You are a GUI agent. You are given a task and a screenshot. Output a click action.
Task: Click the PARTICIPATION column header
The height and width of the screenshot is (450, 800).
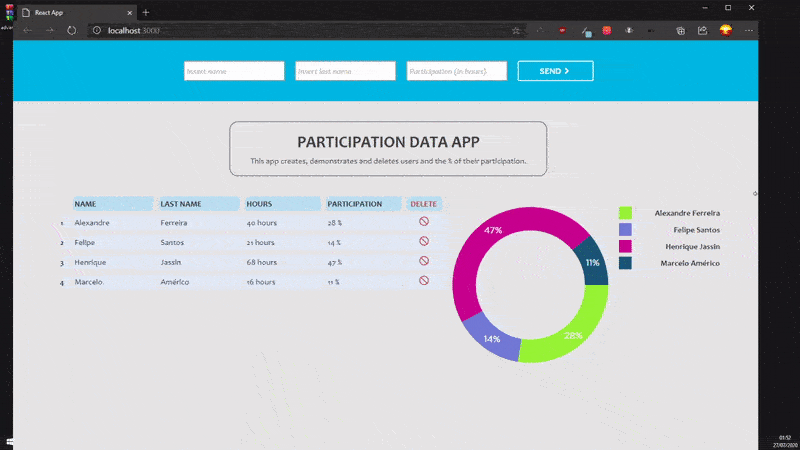click(x=363, y=204)
